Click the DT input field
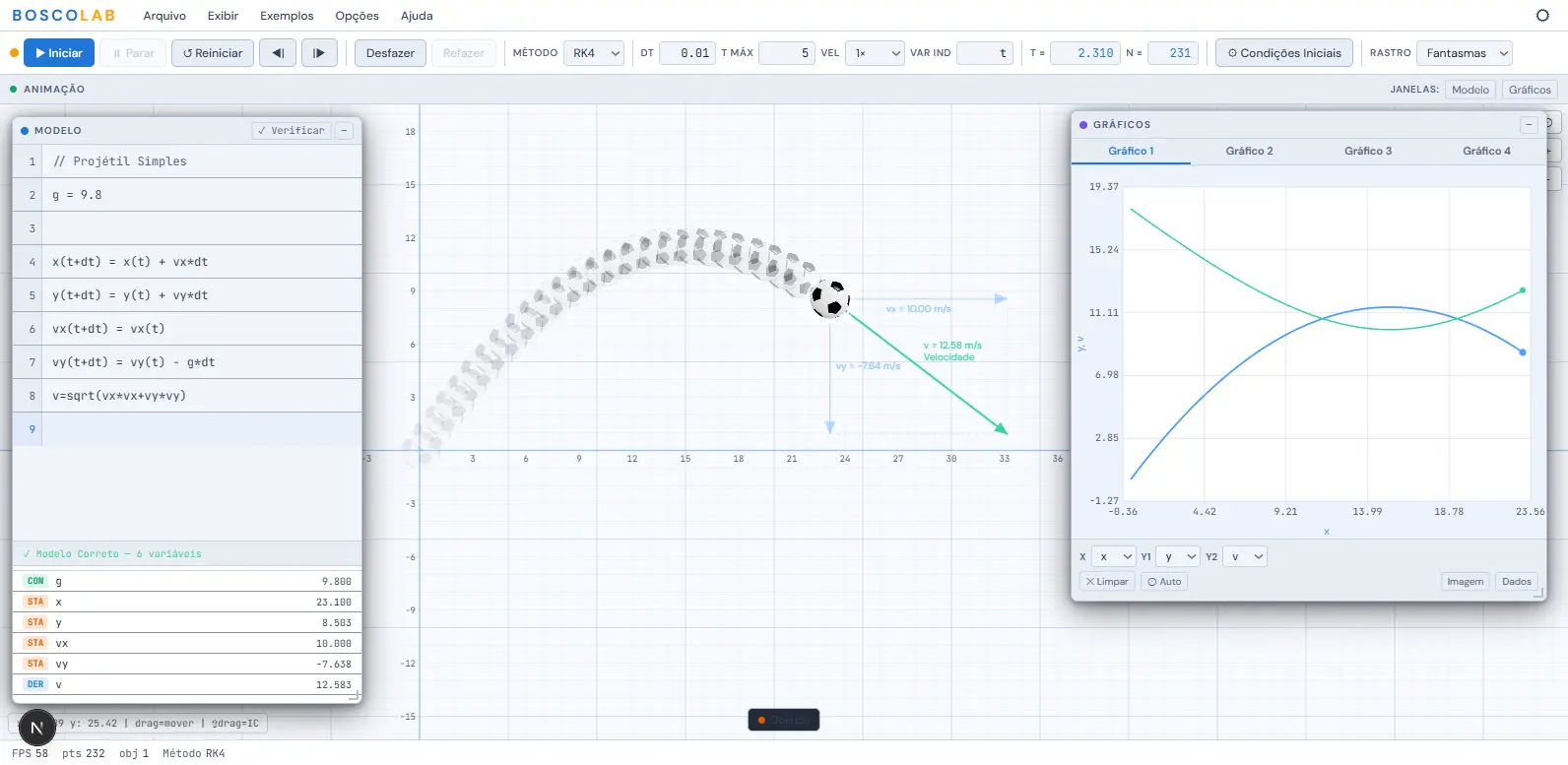Viewport: 1568px width, 765px height. click(686, 53)
